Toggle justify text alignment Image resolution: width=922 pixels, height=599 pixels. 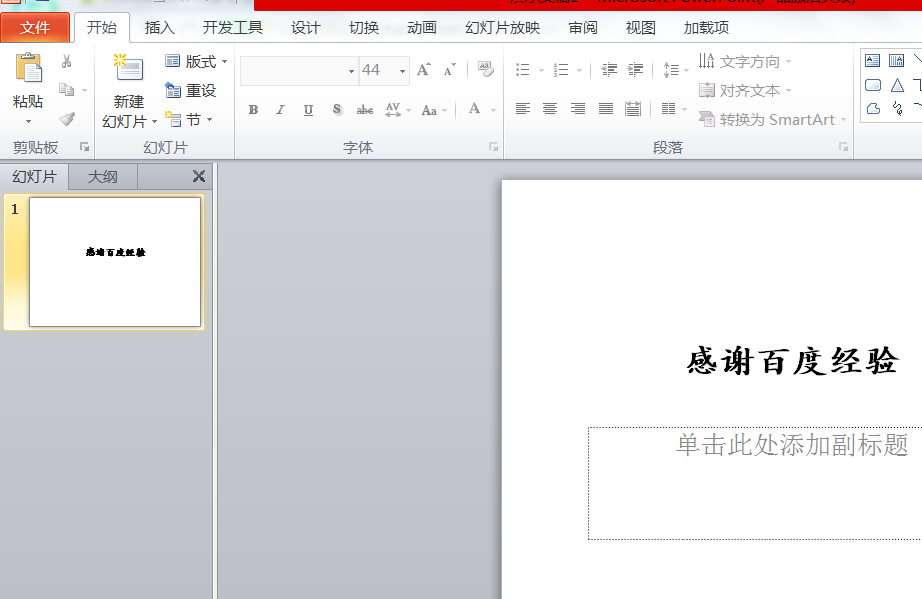pos(605,108)
